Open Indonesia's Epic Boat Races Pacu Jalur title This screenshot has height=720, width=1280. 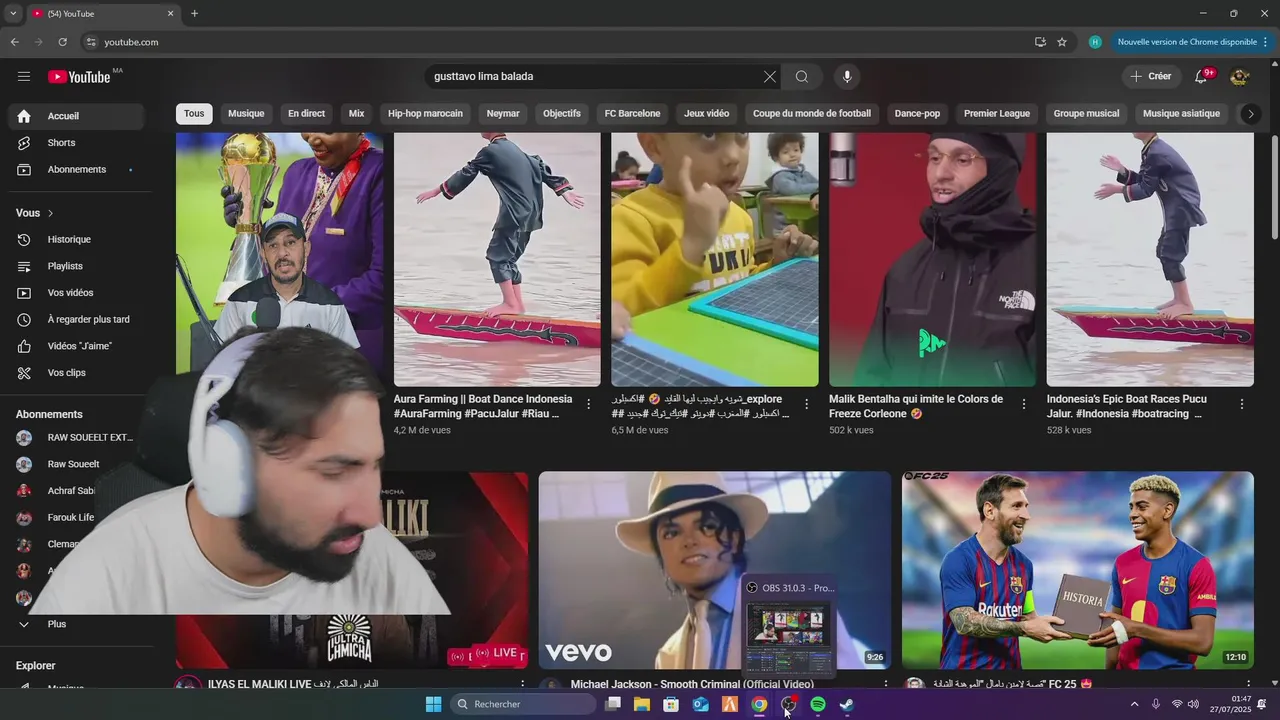point(1127,406)
